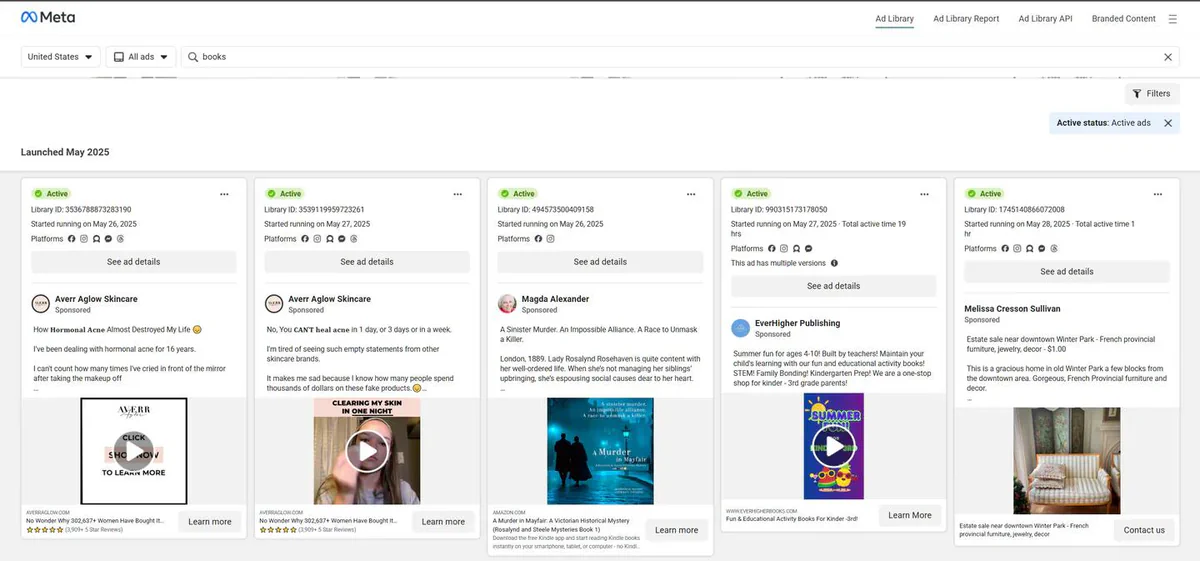The width and height of the screenshot is (1200, 561).
Task: Click the Launched May 2025 heading
Action: (x=65, y=152)
